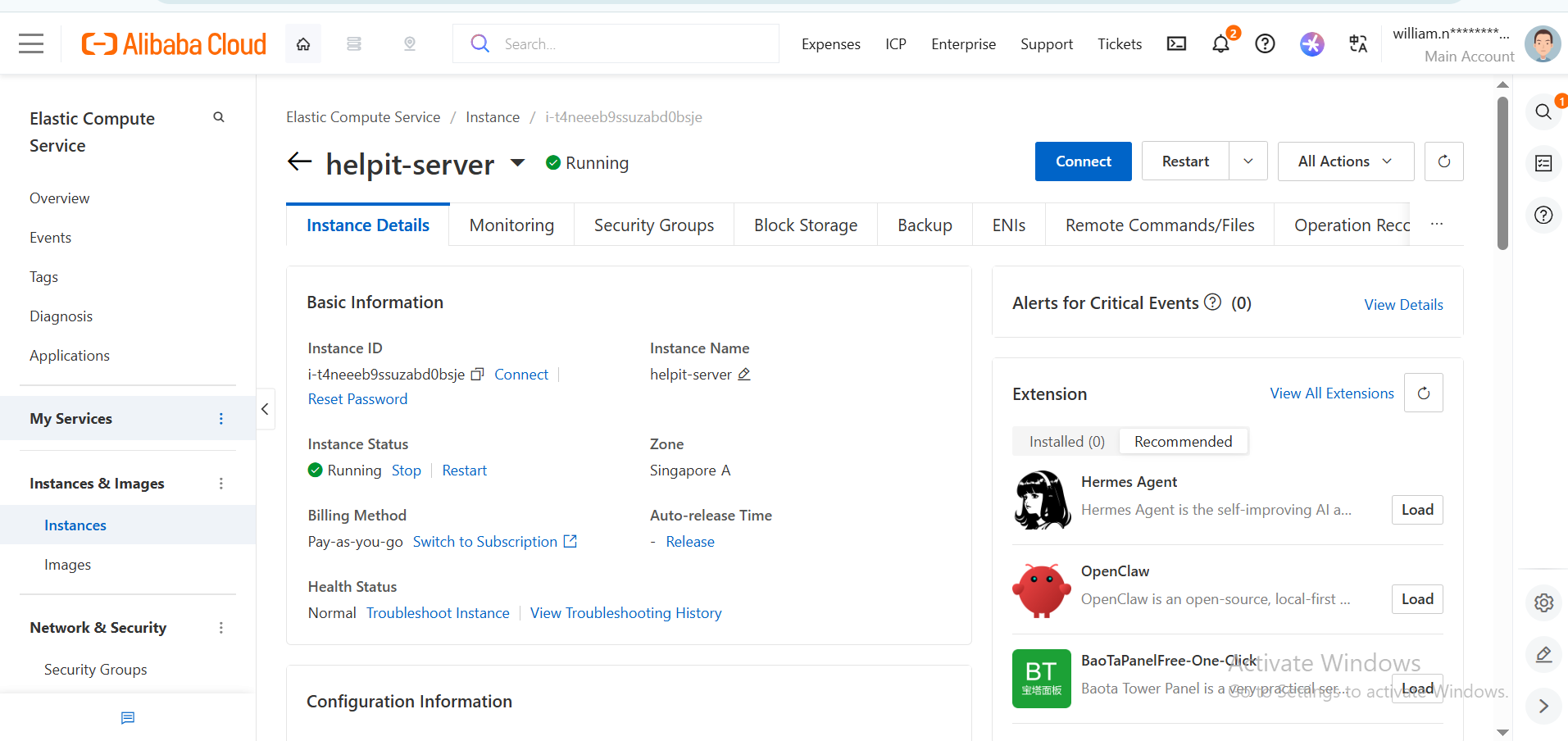Click inside the top Search field

tap(616, 43)
